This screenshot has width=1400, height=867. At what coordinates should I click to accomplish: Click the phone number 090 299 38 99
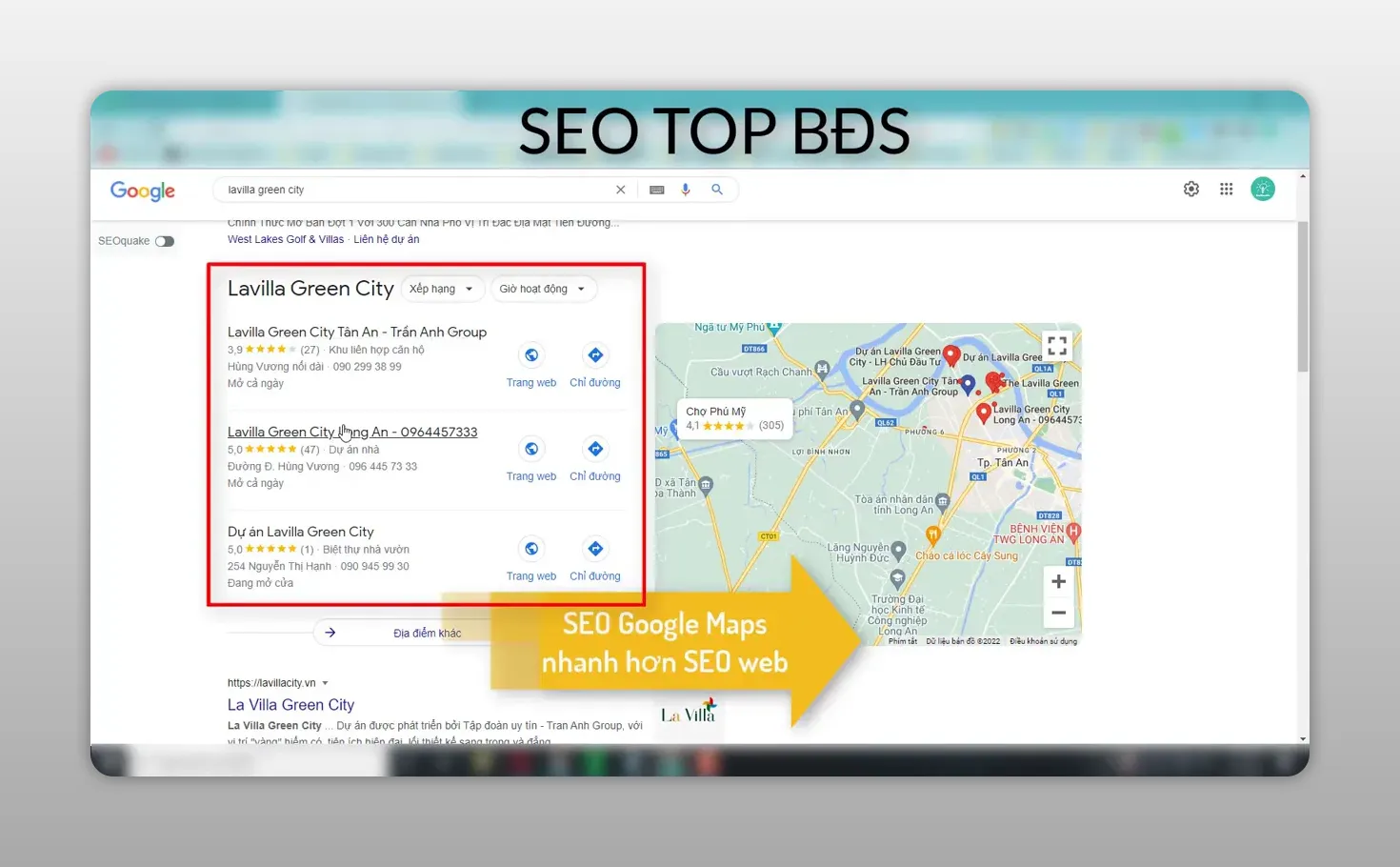pyautogui.click(x=367, y=367)
